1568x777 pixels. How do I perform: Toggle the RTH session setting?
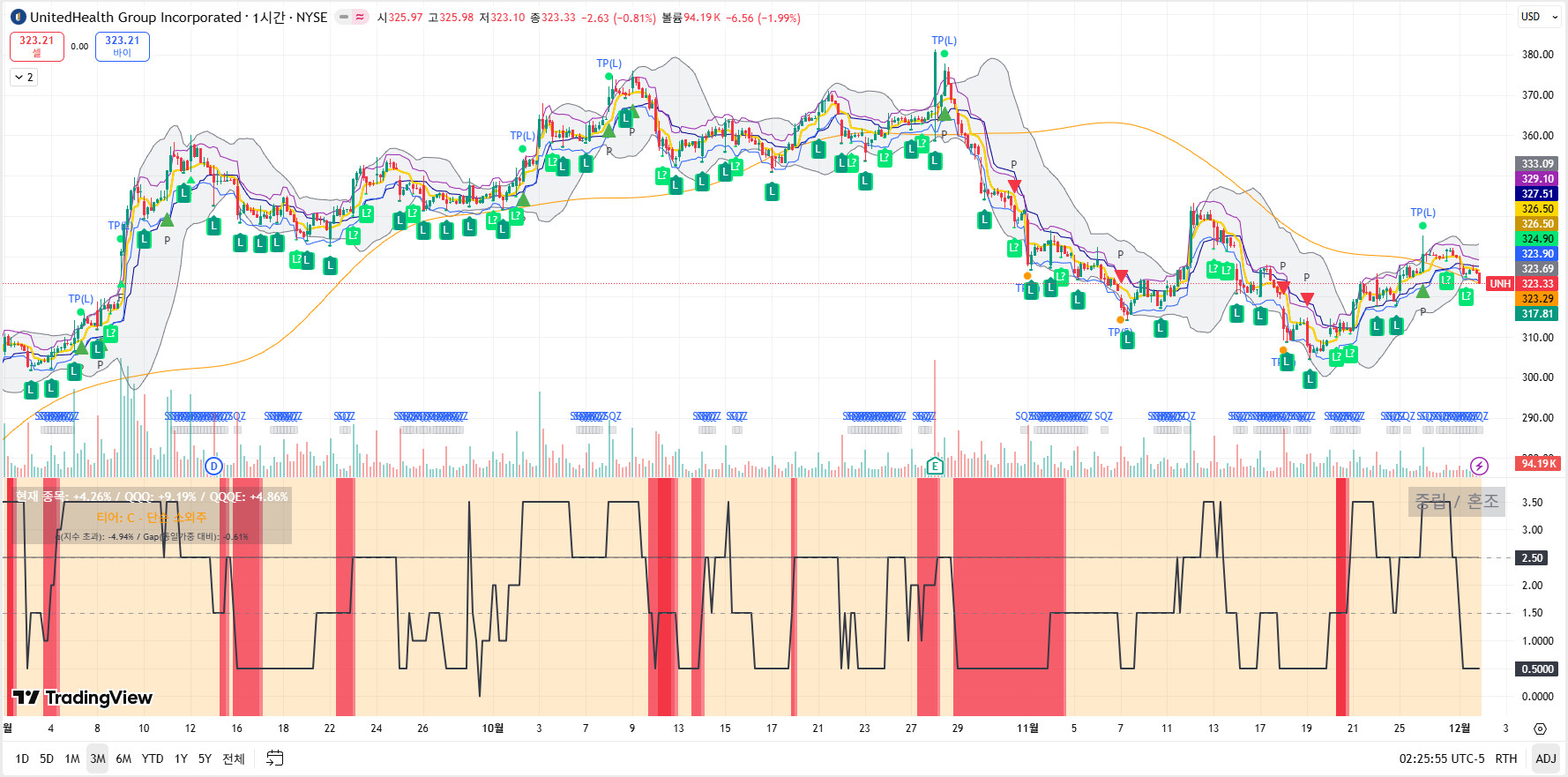(1506, 758)
